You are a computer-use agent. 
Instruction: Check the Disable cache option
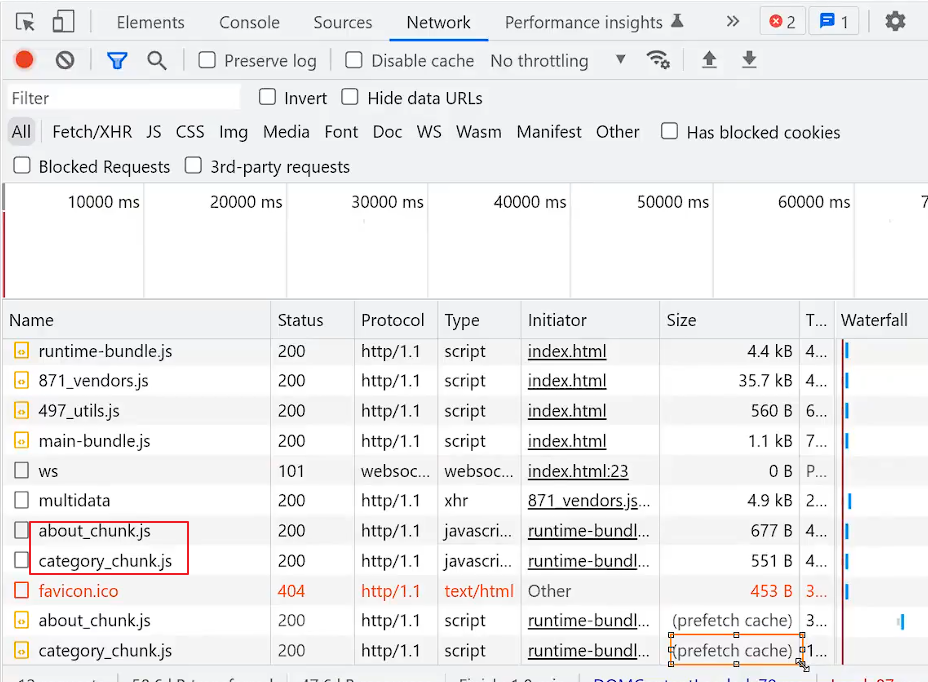[354, 60]
